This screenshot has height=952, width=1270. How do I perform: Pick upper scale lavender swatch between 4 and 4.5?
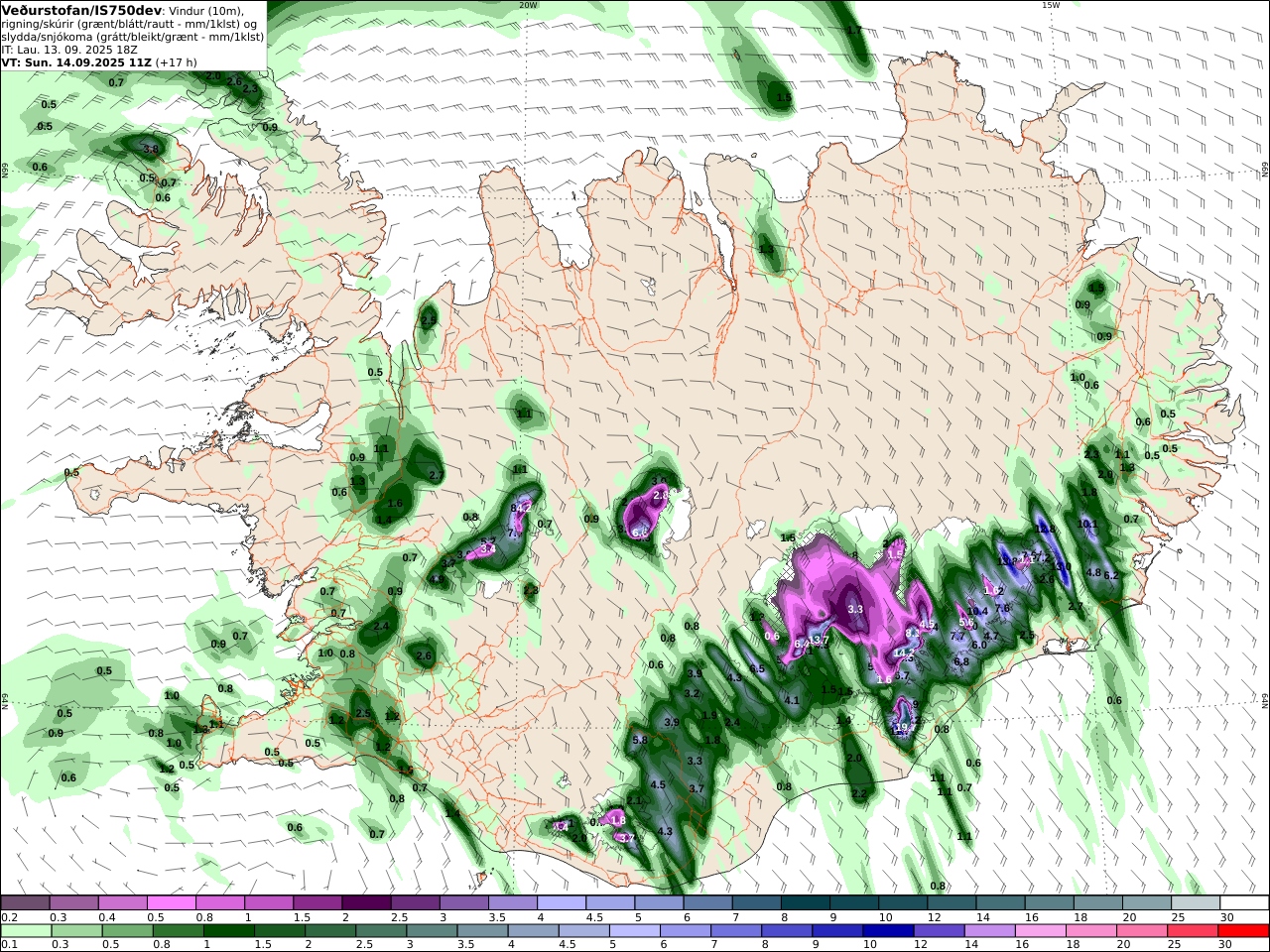tap(562, 903)
